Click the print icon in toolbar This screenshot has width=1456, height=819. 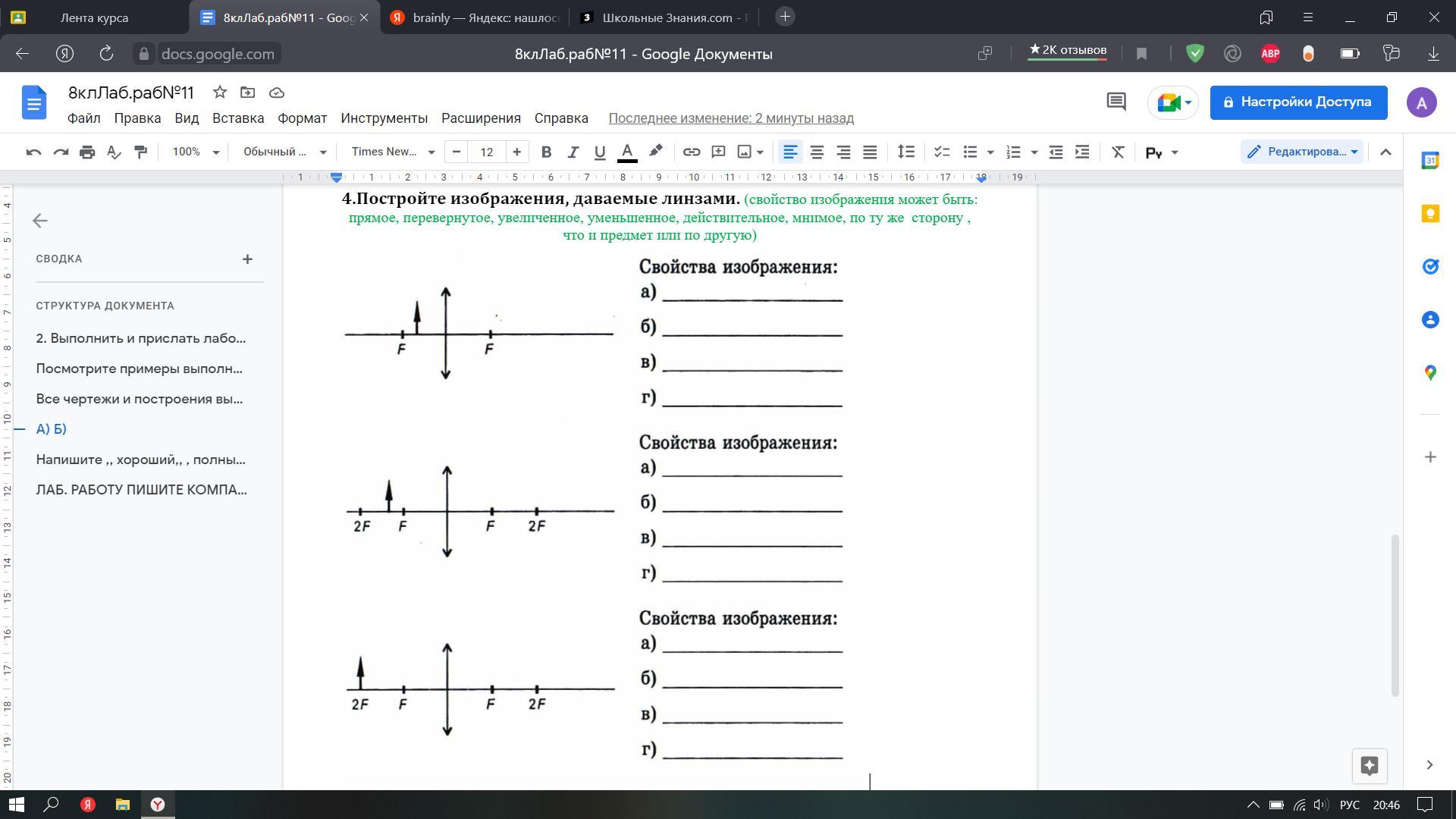pyautogui.click(x=87, y=152)
